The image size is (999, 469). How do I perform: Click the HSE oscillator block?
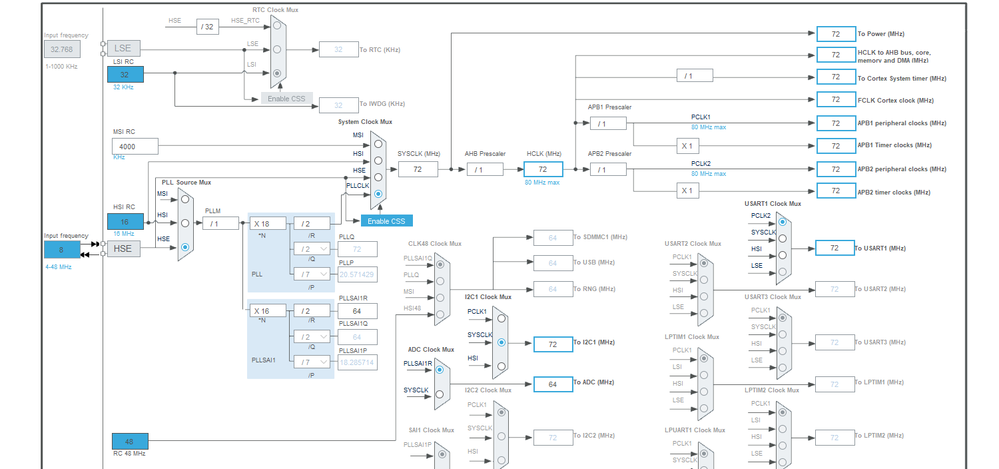124,249
